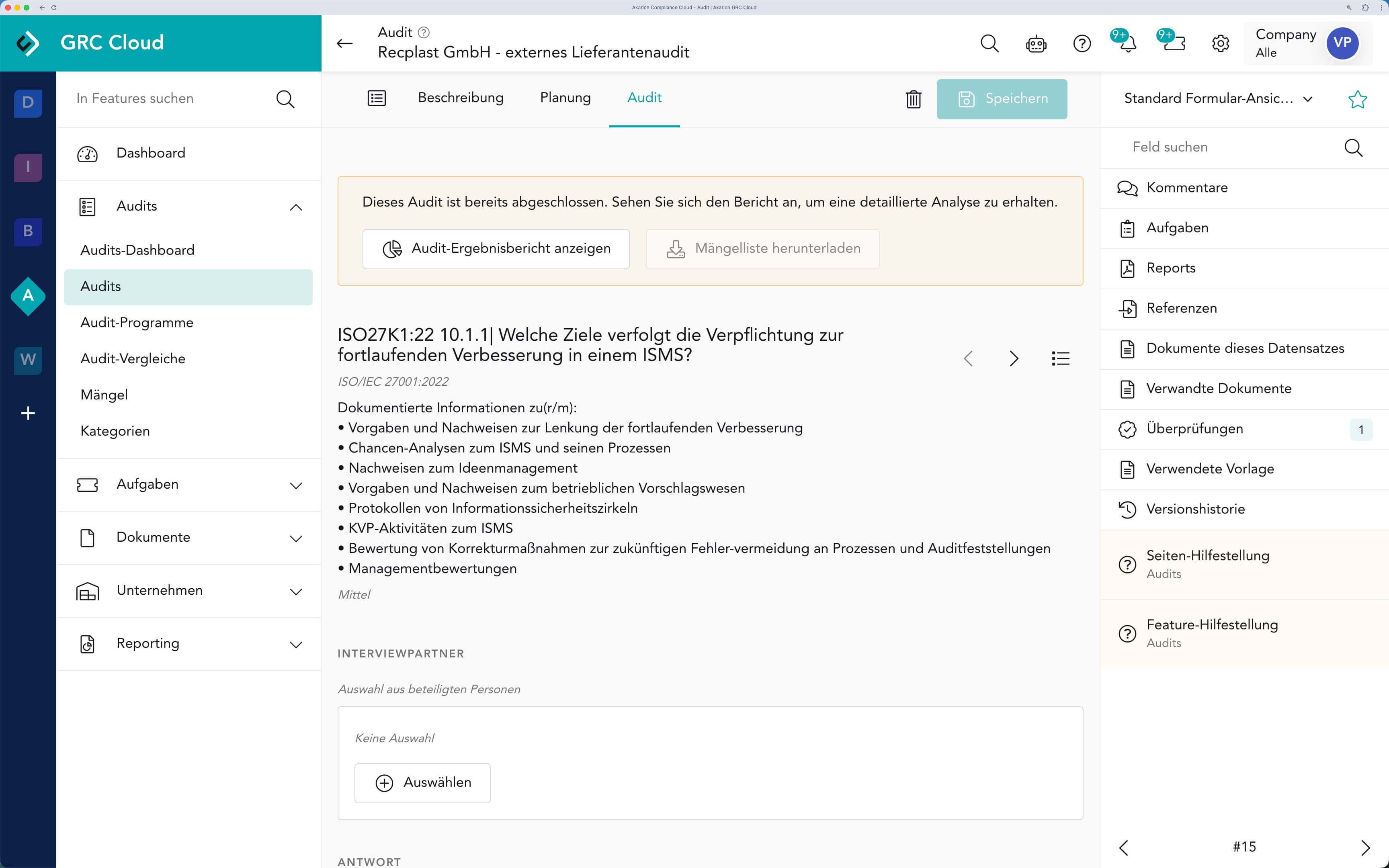Viewport: 1389px width, 868px height.
Task: Click the Auswählen button for interview partners
Action: (x=422, y=782)
